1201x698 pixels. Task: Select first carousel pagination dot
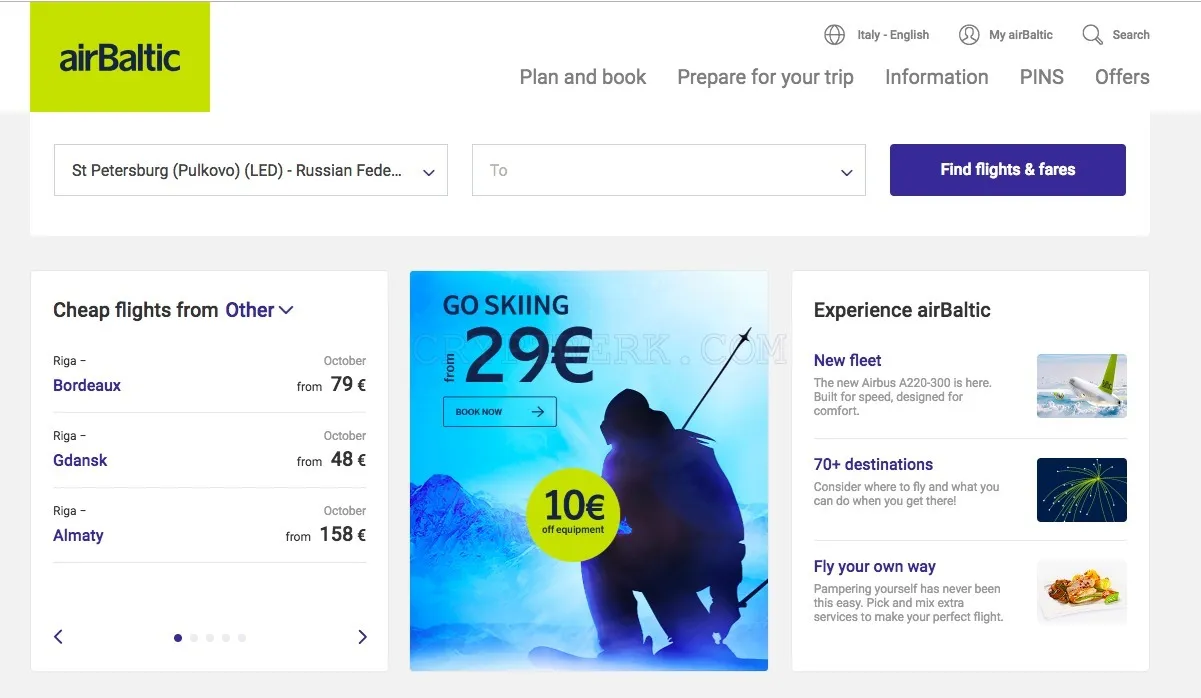178,638
